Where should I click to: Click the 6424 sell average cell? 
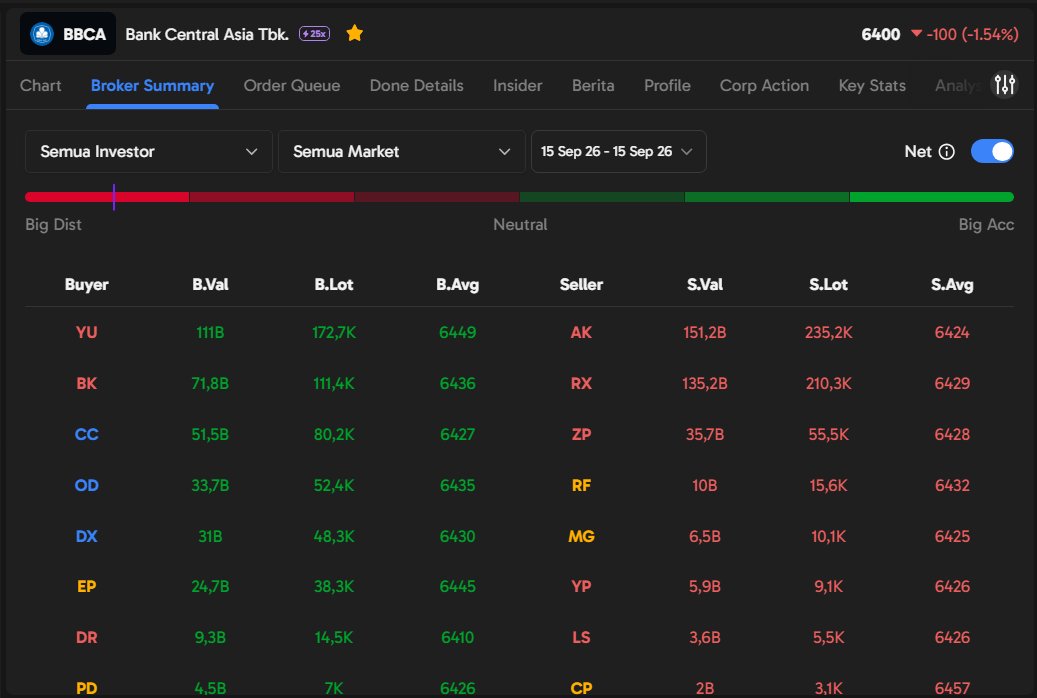coord(952,332)
